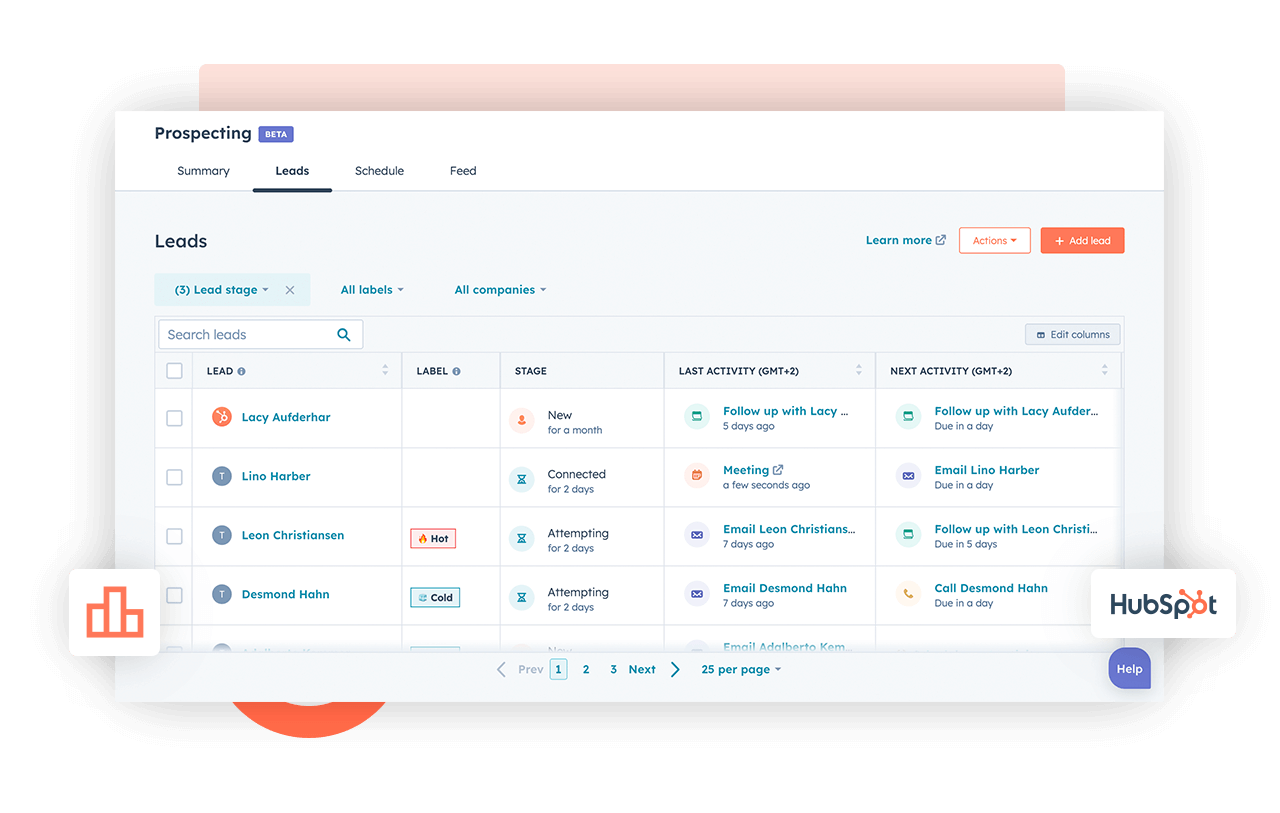Viewport: 1280px width, 813px height.
Task: Expand the All companies dropdown
Action: 500,290
